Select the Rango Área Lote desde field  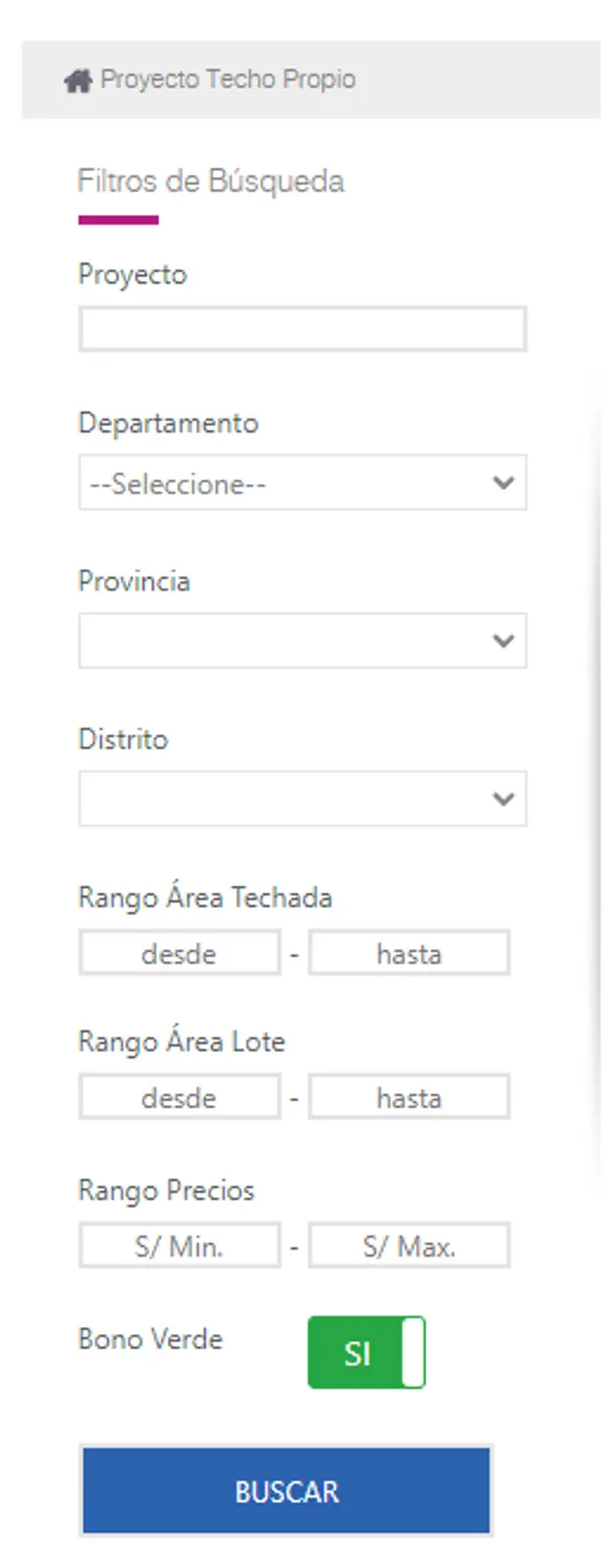coord(180,1098)
